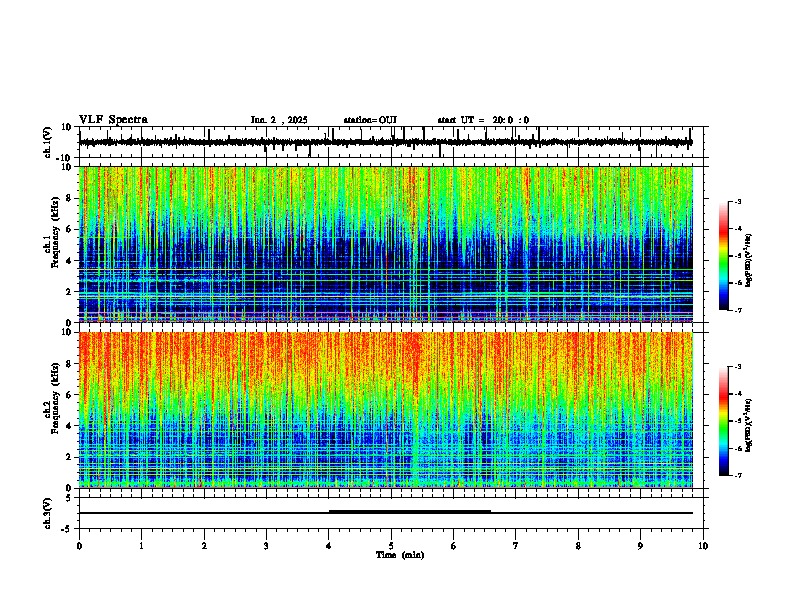Click the "6" kHz tick of ch.2 spectrogram

click(x=70, y=395)
